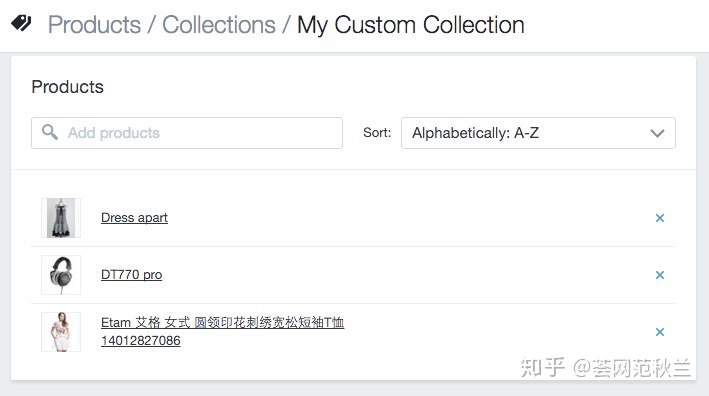709x396 pixels.
Task: Open the DT770 pro headphones thumbnail
Action: (61, 275)
